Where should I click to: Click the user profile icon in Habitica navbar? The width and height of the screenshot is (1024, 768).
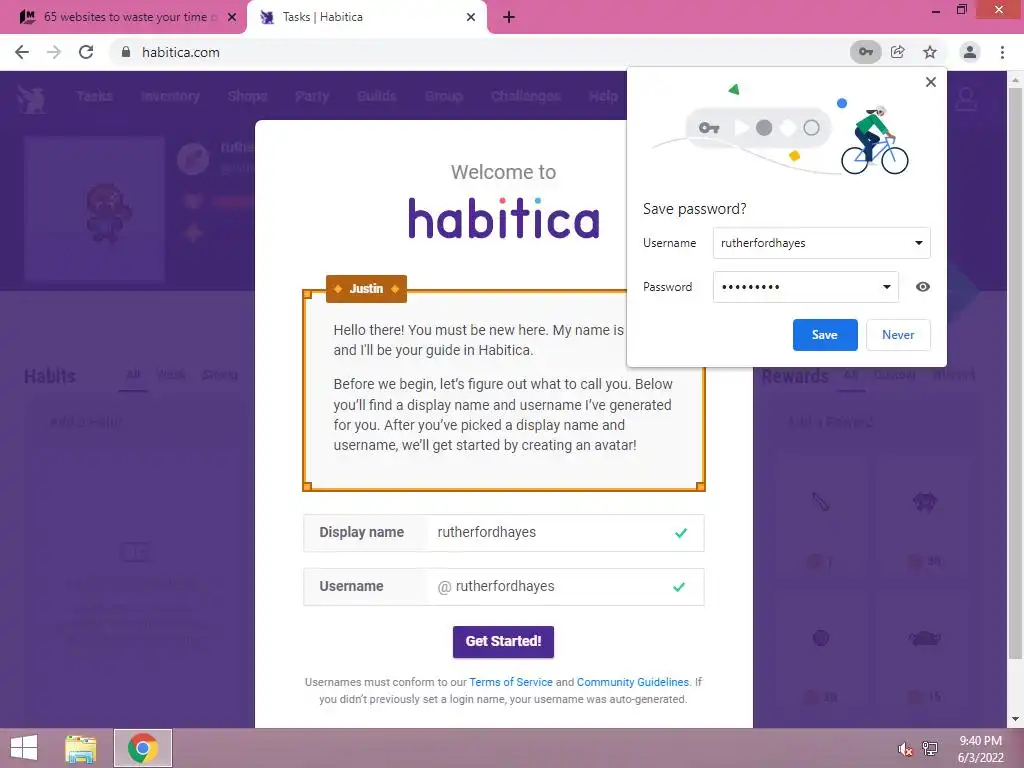(966, 98)
